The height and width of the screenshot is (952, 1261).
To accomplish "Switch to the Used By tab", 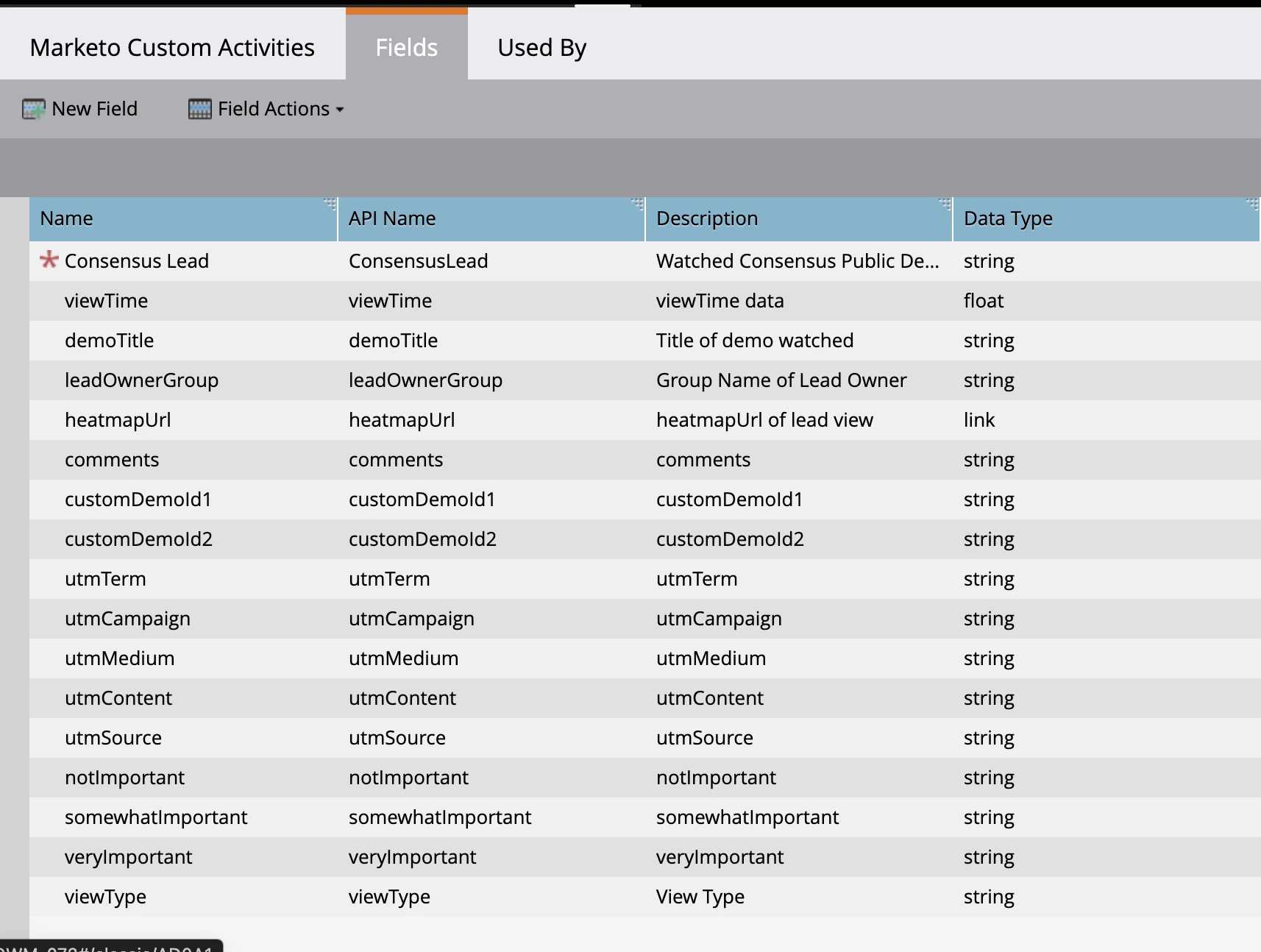I will click(542, 47).
